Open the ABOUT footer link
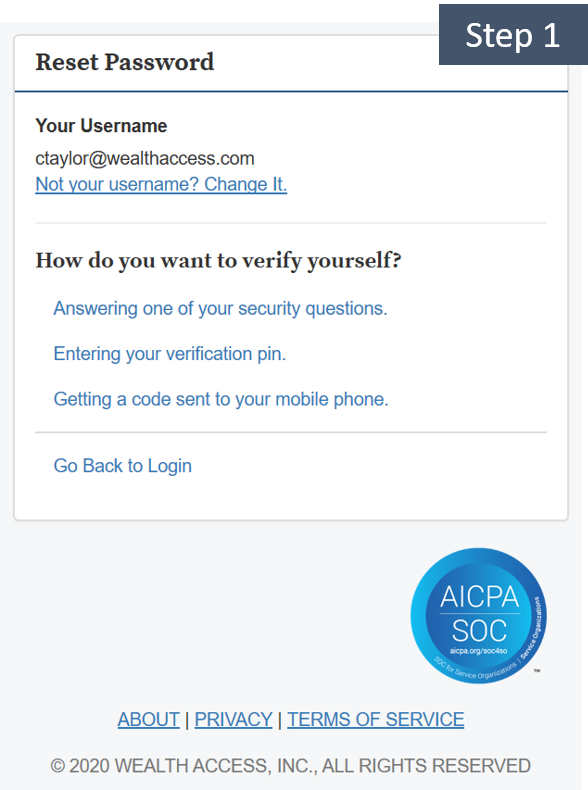 pyautogui.click(x=149, y=719)
